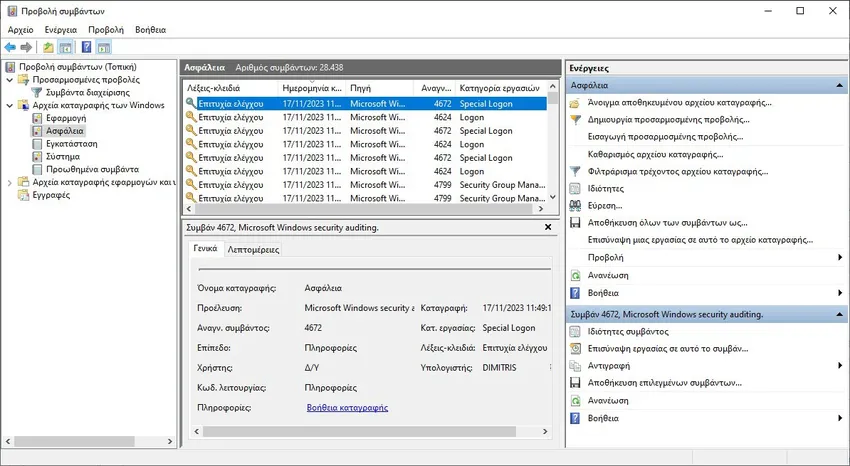Select the first 4799 Security Group event row
The height and width of the screenshot is (466, 850).
tap(365, 185)
